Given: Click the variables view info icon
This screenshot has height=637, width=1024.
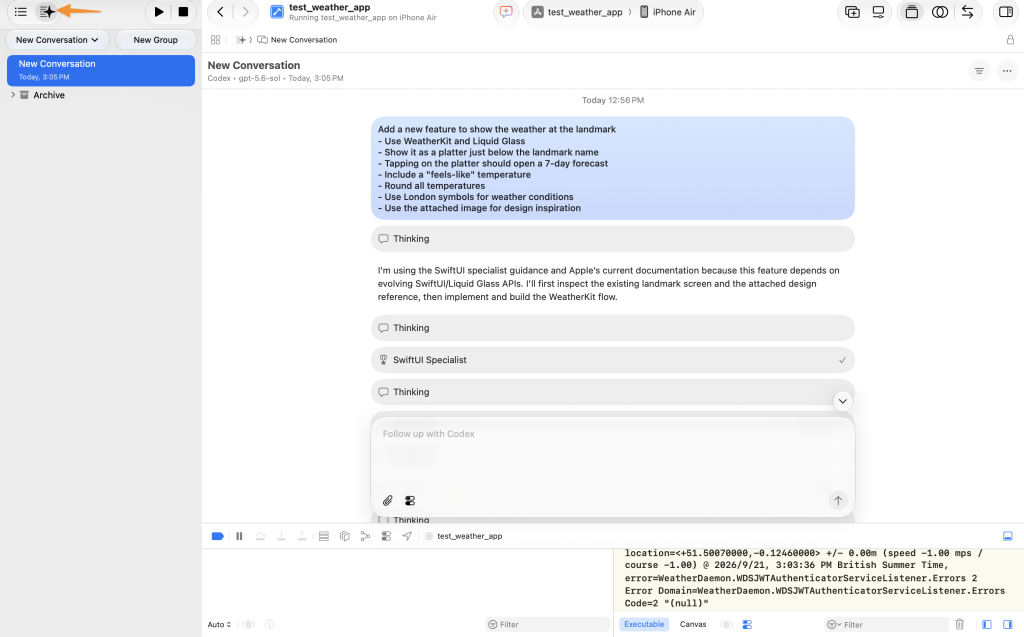Looking at the screenshot, I should (x=269, y=625).
